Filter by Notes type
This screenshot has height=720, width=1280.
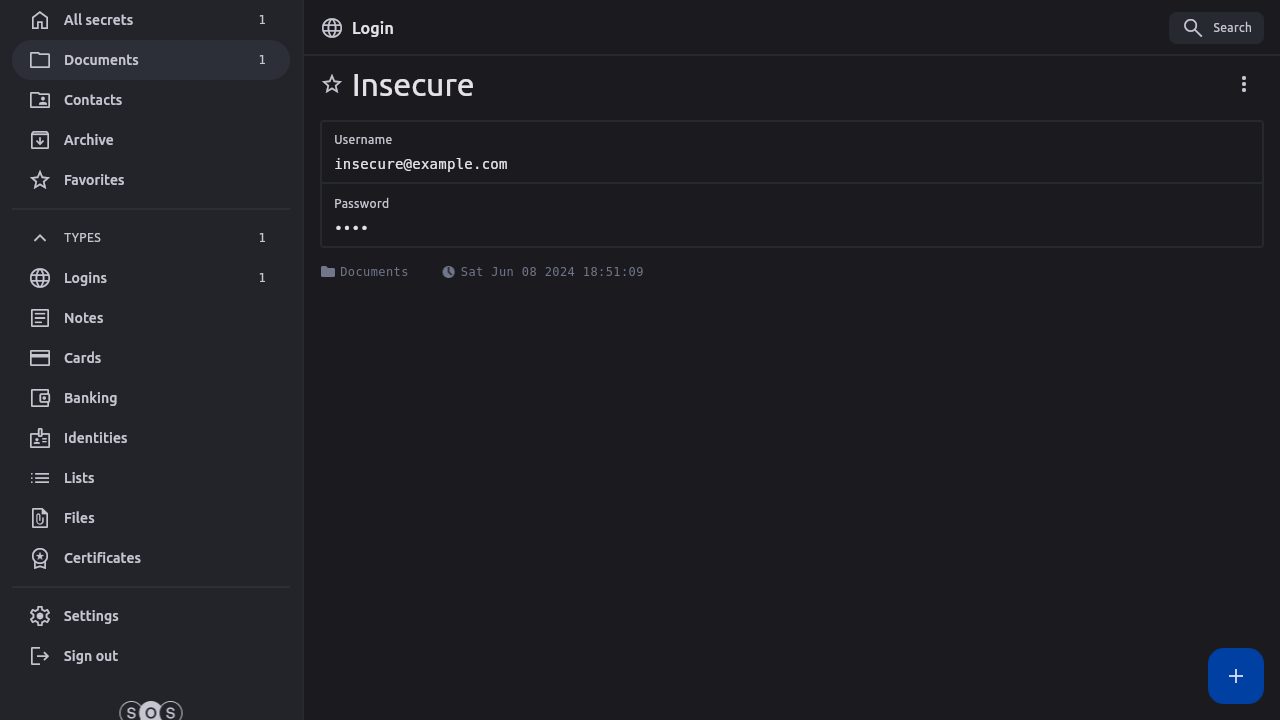[83, 318]
